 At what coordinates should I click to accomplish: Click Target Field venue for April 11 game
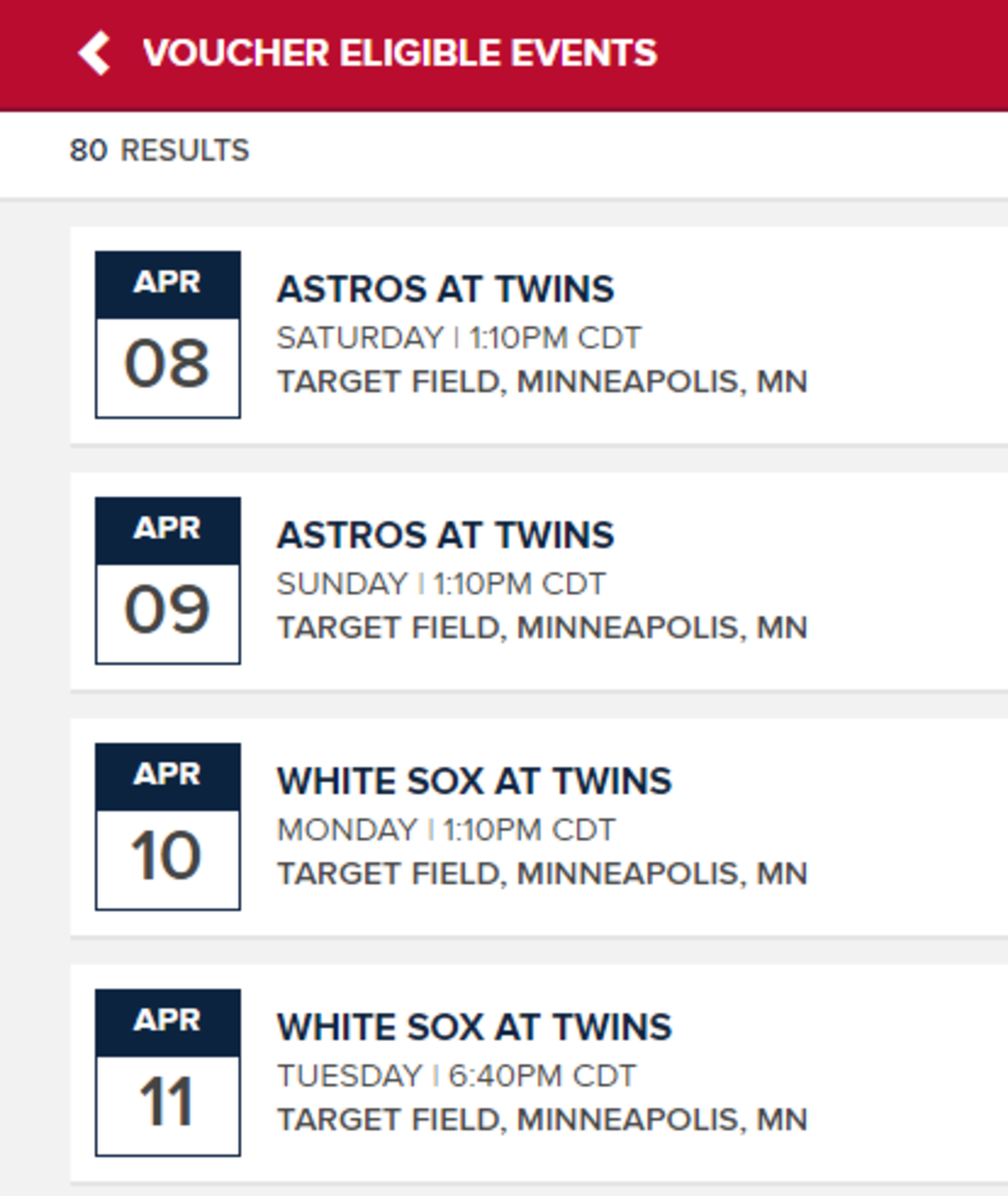(542, 1119)
